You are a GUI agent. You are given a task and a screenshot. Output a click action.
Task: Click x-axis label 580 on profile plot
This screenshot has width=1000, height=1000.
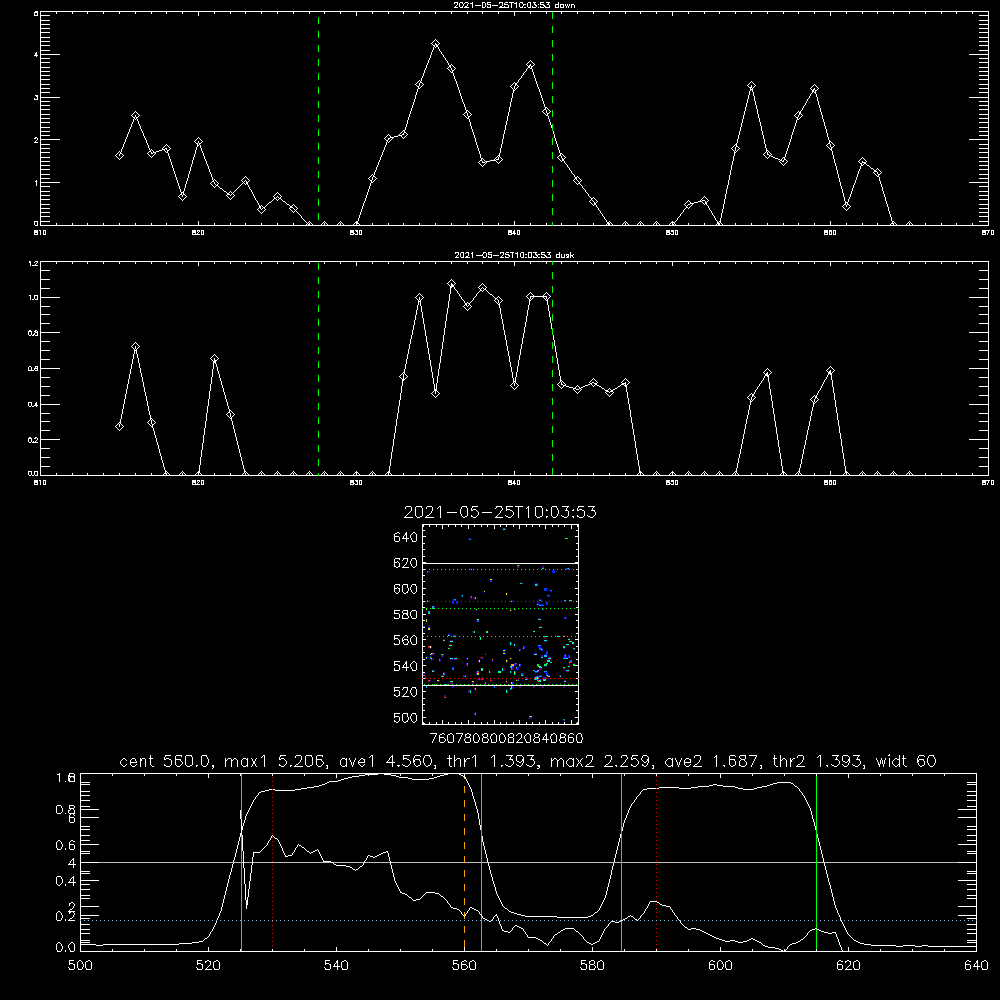click(592, 966)
